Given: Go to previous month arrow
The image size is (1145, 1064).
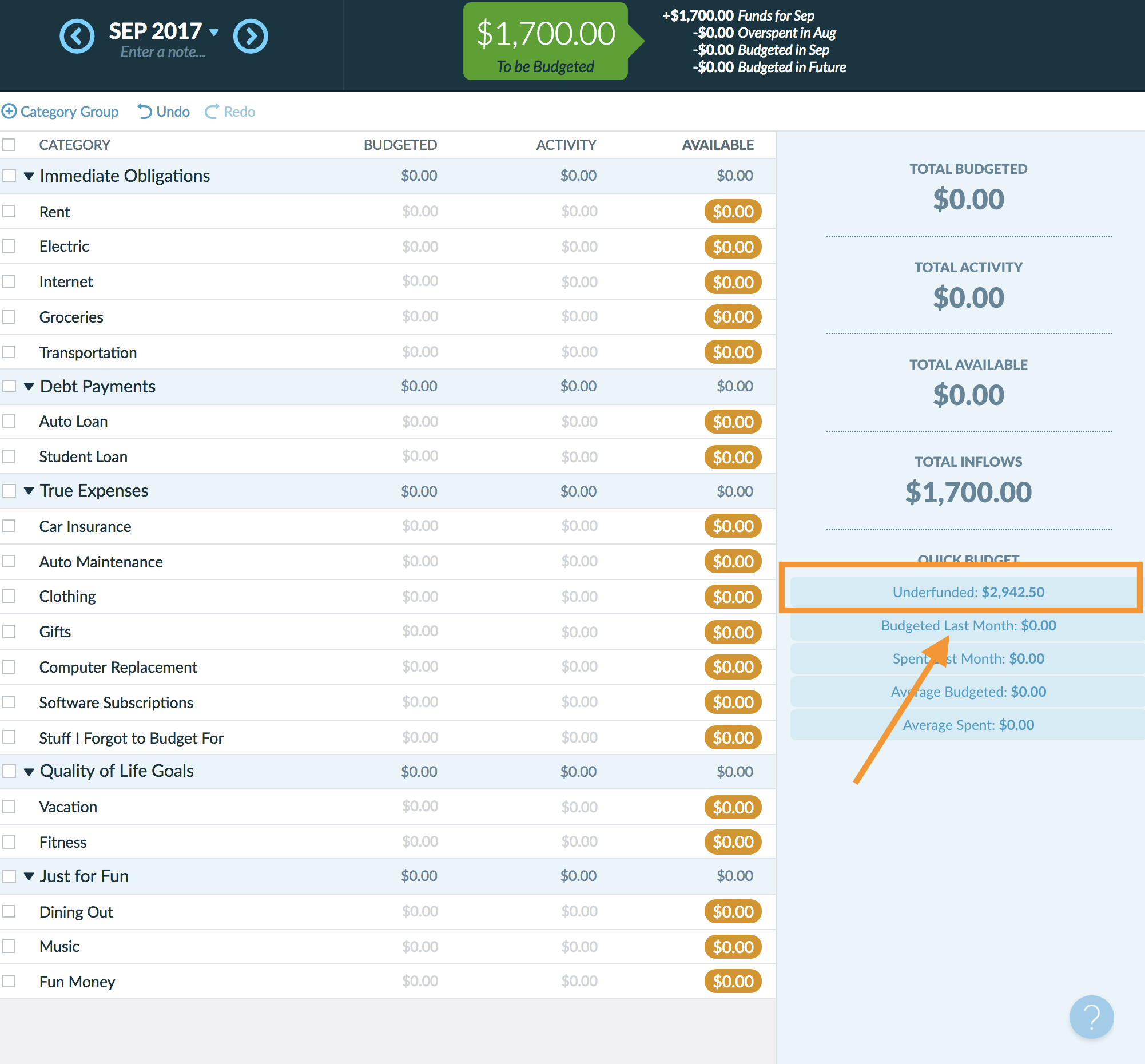Looking at the screenshot, I should [x=77, y=36].
